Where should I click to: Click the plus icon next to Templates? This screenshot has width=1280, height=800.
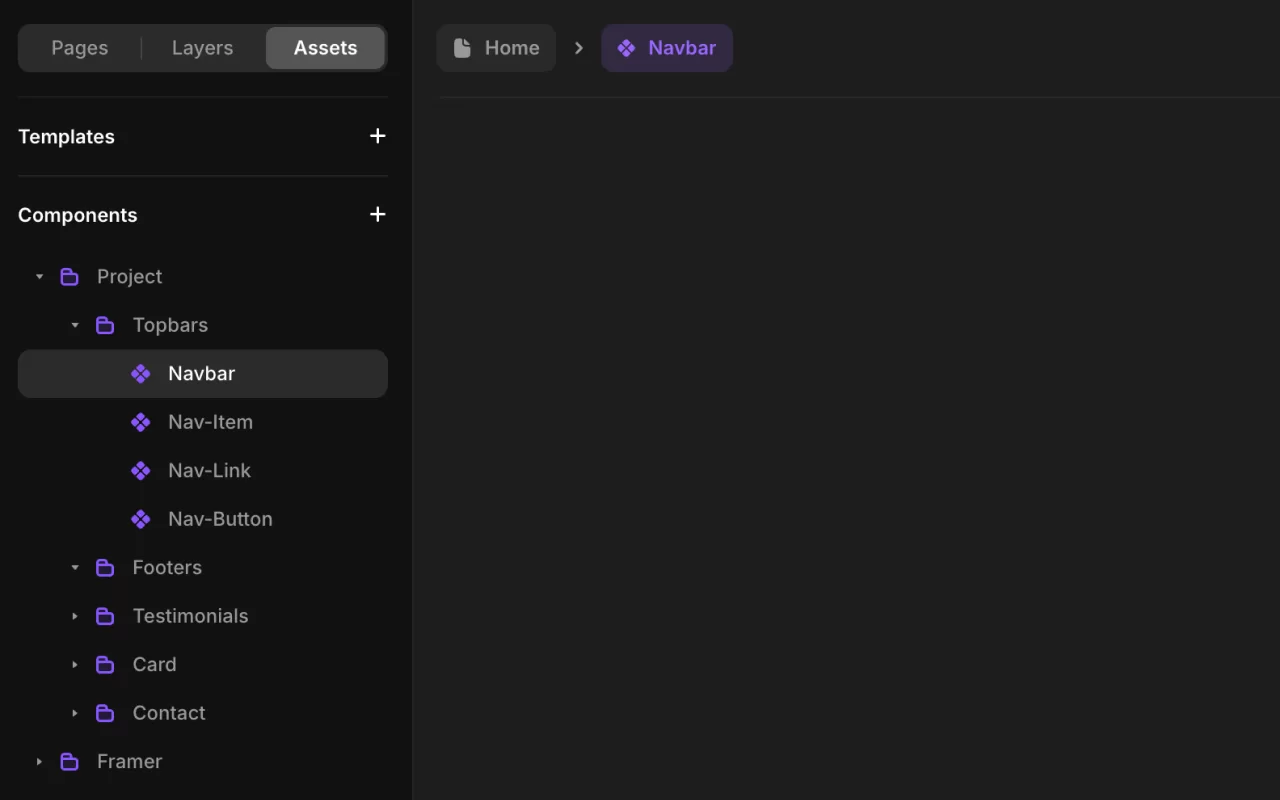click(377, 136)
